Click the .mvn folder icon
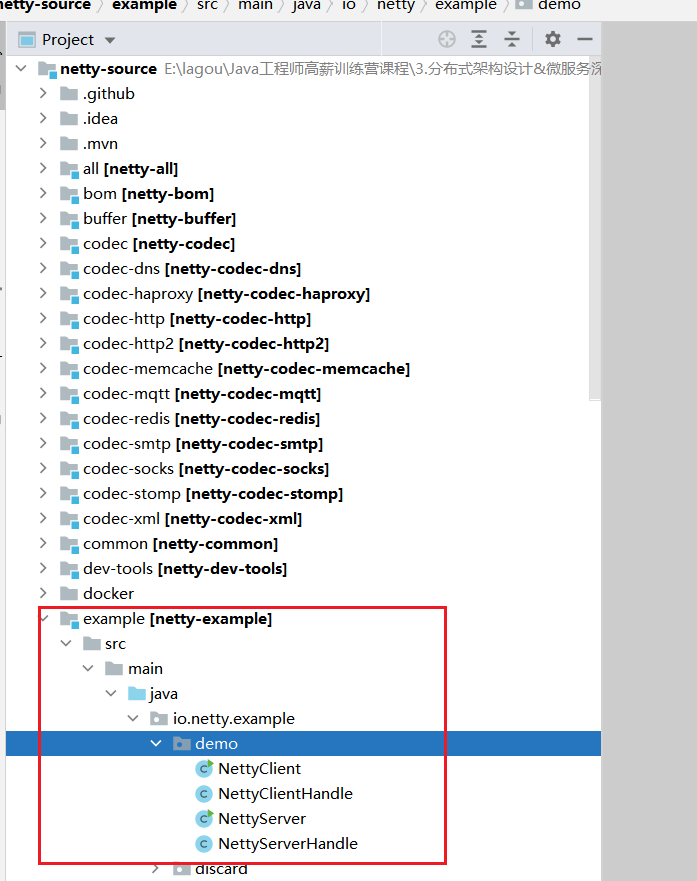This screenshot has width=697, height=881. click(69, 143)
